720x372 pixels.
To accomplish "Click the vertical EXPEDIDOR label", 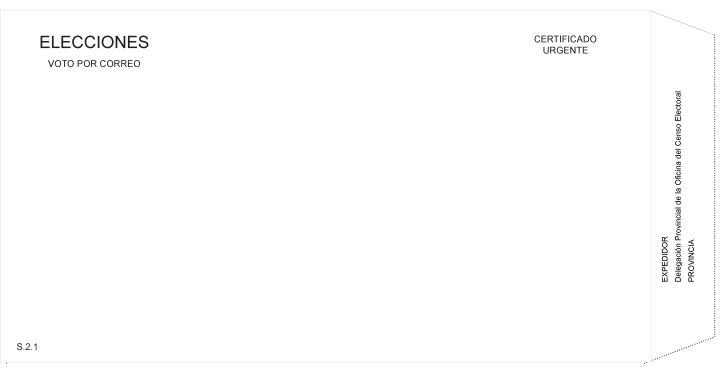I will coord(665,259).
